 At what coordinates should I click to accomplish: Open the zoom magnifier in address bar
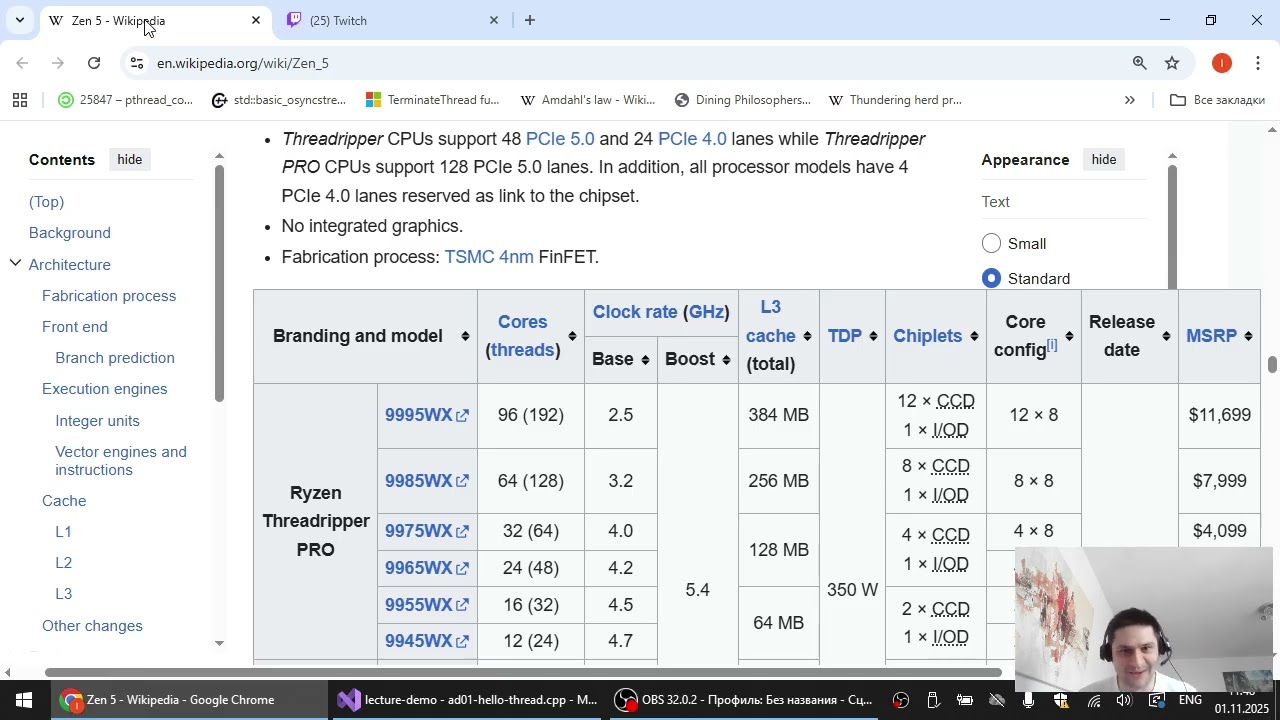coord(1139,63)
